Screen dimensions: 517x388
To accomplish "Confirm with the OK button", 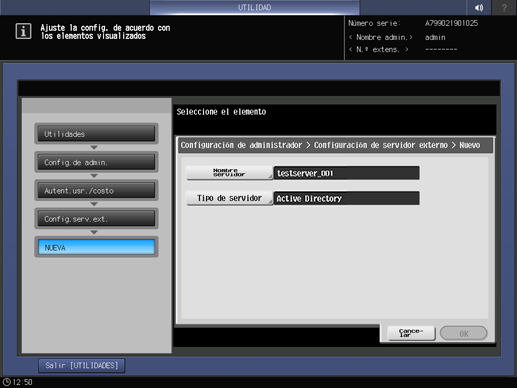I will pyautogui.click(x=464, y=333).
